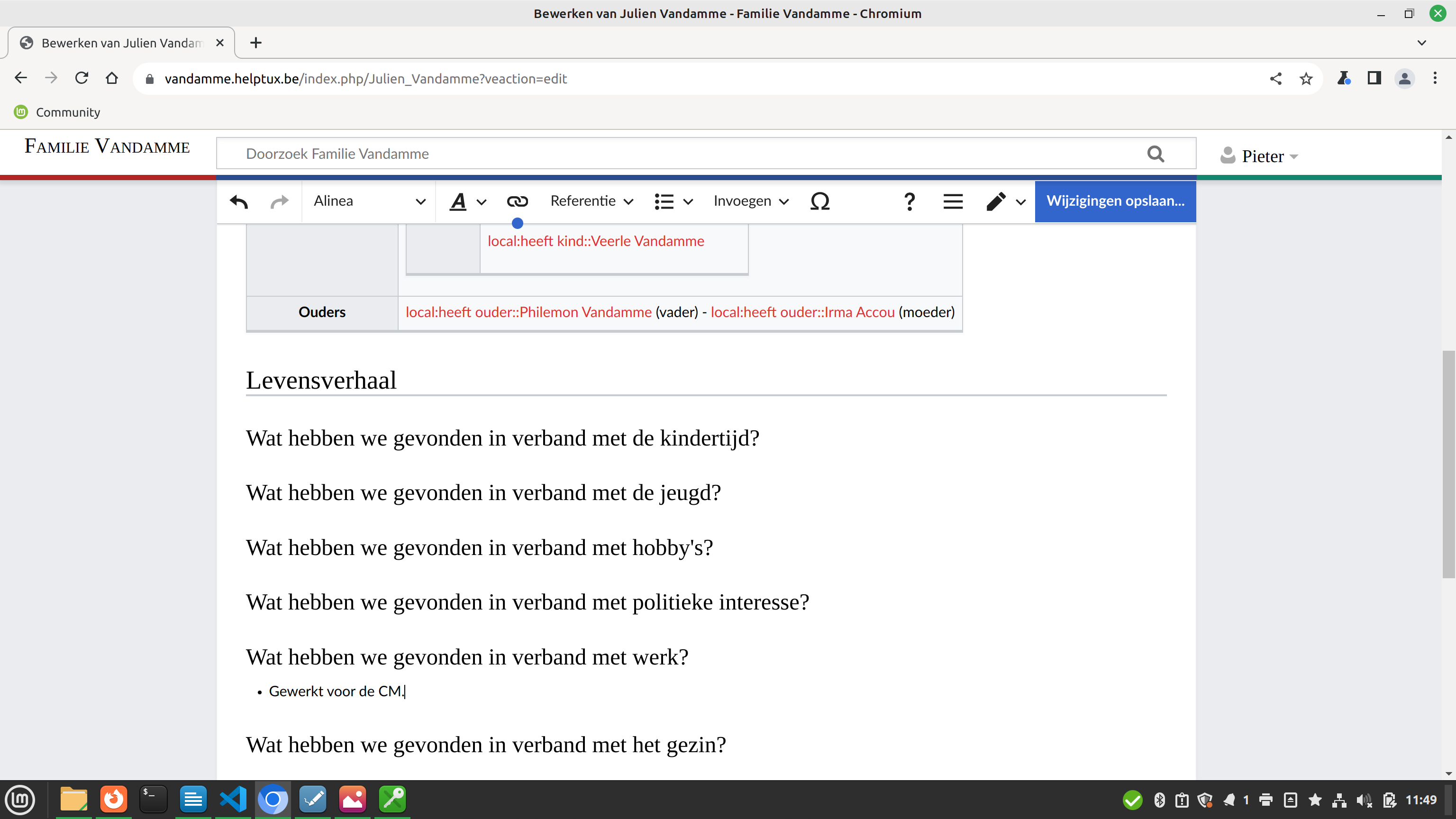Open the Alinea paragraph style dropdown

(369, 201)
